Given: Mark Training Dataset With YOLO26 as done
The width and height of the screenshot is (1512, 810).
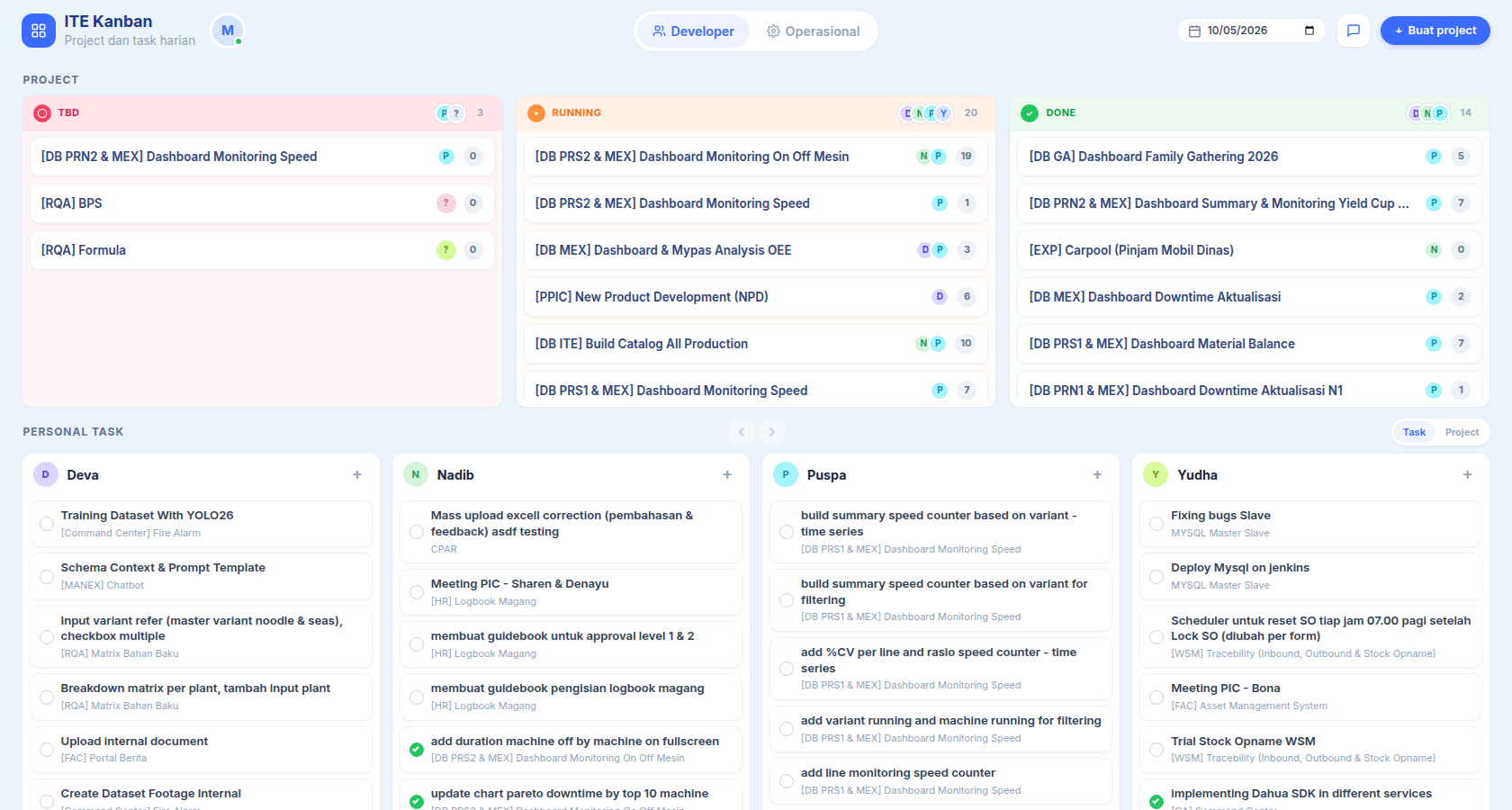Looking at the screenshot, I should (x=47, y=524).
